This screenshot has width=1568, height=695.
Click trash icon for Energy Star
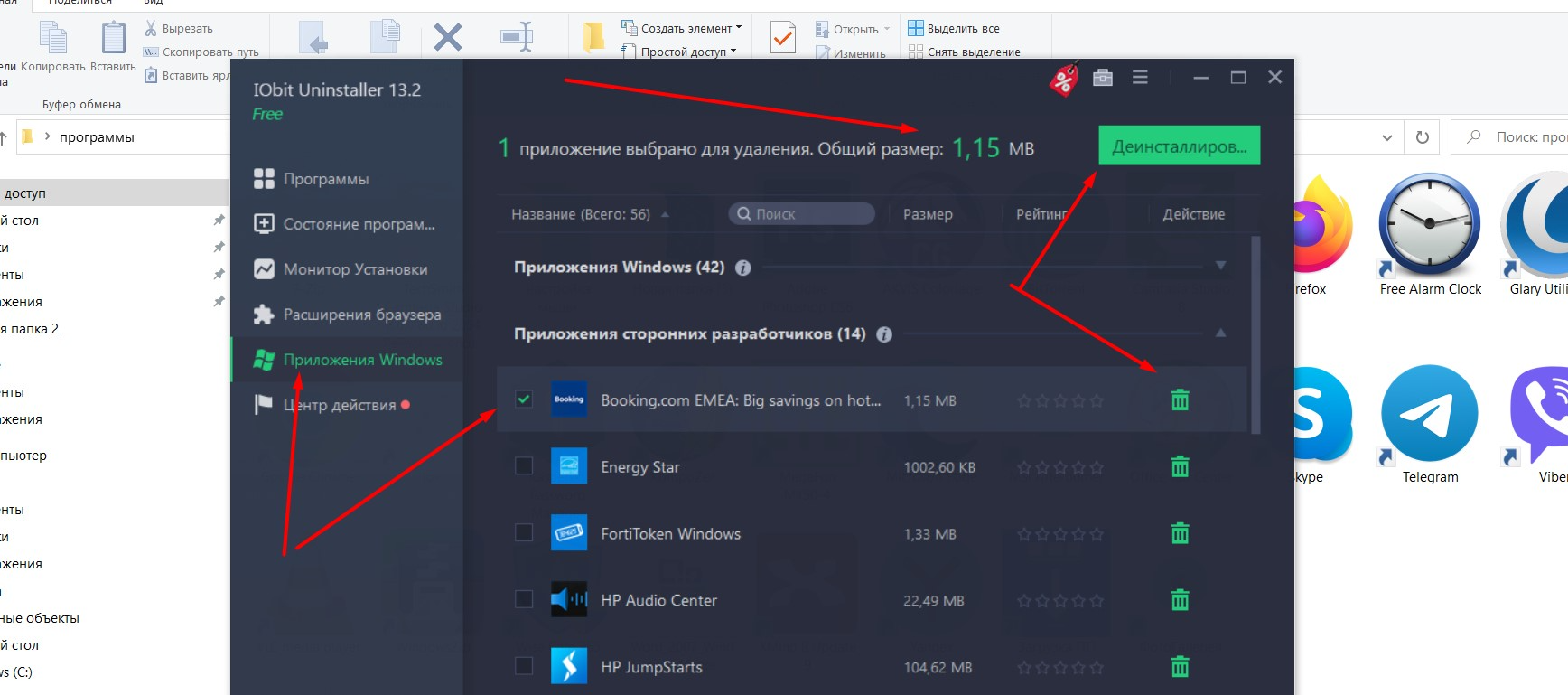click(1180, 467)
